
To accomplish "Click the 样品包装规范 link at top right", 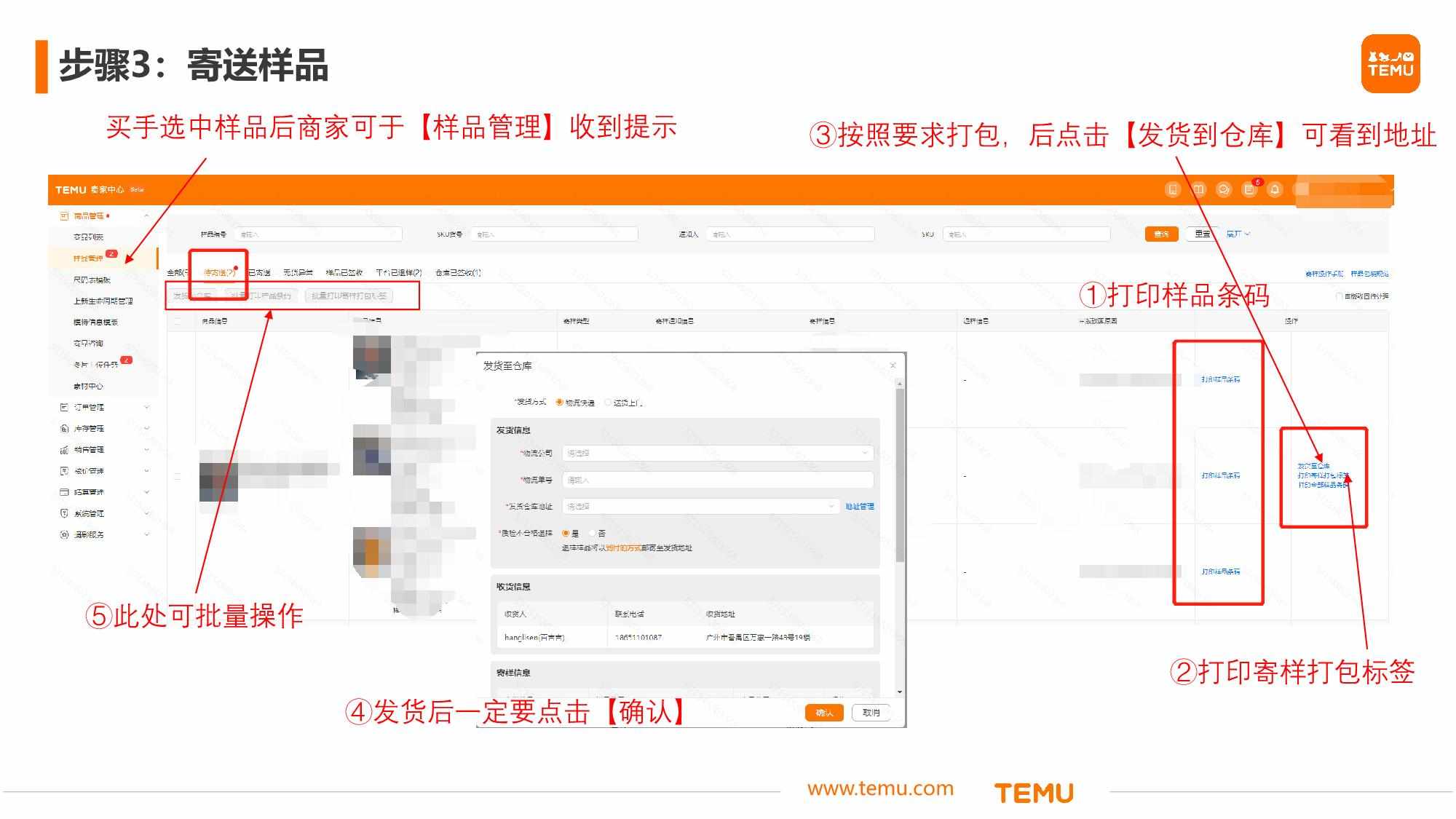I will [1369, 274].
